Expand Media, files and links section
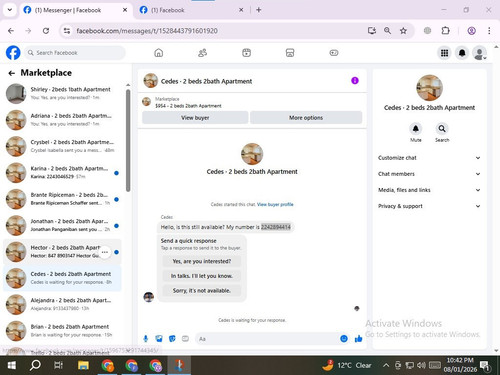 (x=429, y=190)
